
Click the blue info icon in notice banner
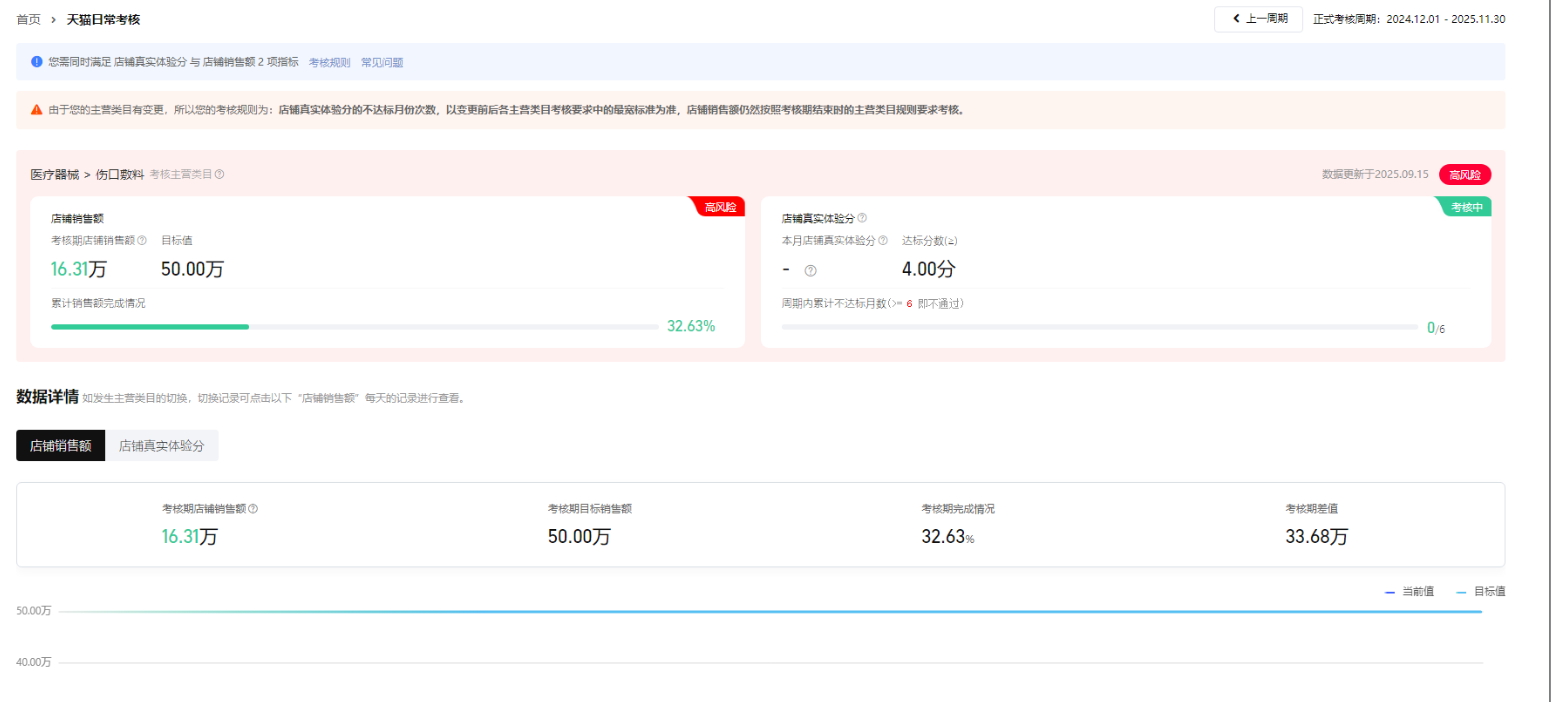point(37,62)
